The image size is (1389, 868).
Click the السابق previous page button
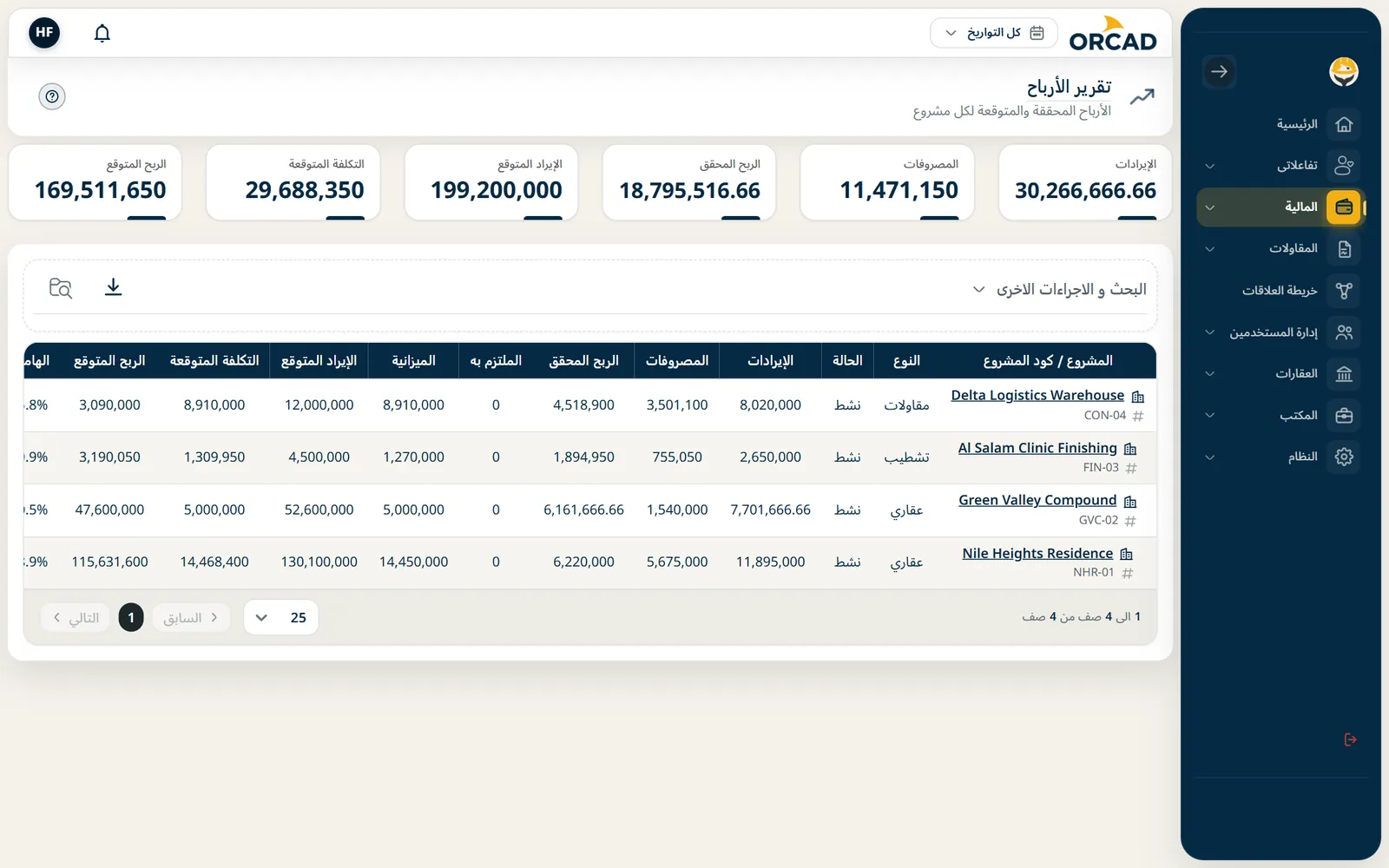pyautogui.click(x=191, y=617)
